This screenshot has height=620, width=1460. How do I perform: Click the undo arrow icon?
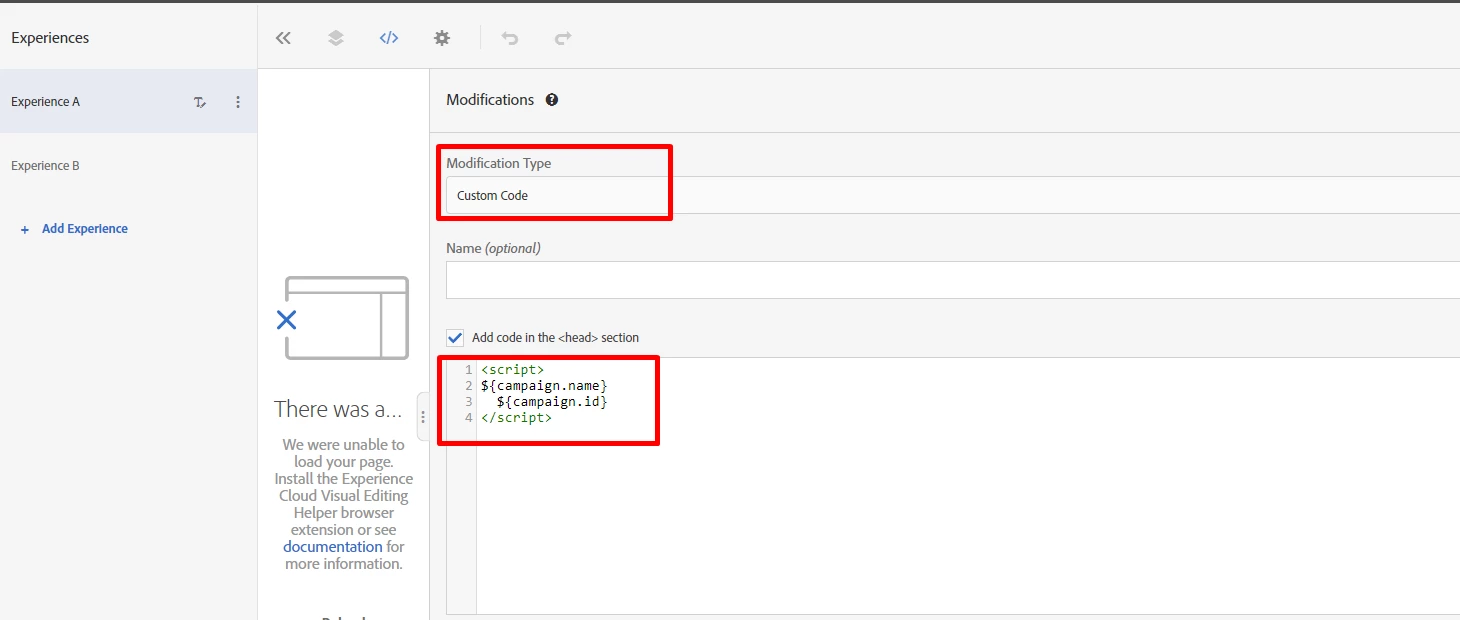tap(510, 38)
